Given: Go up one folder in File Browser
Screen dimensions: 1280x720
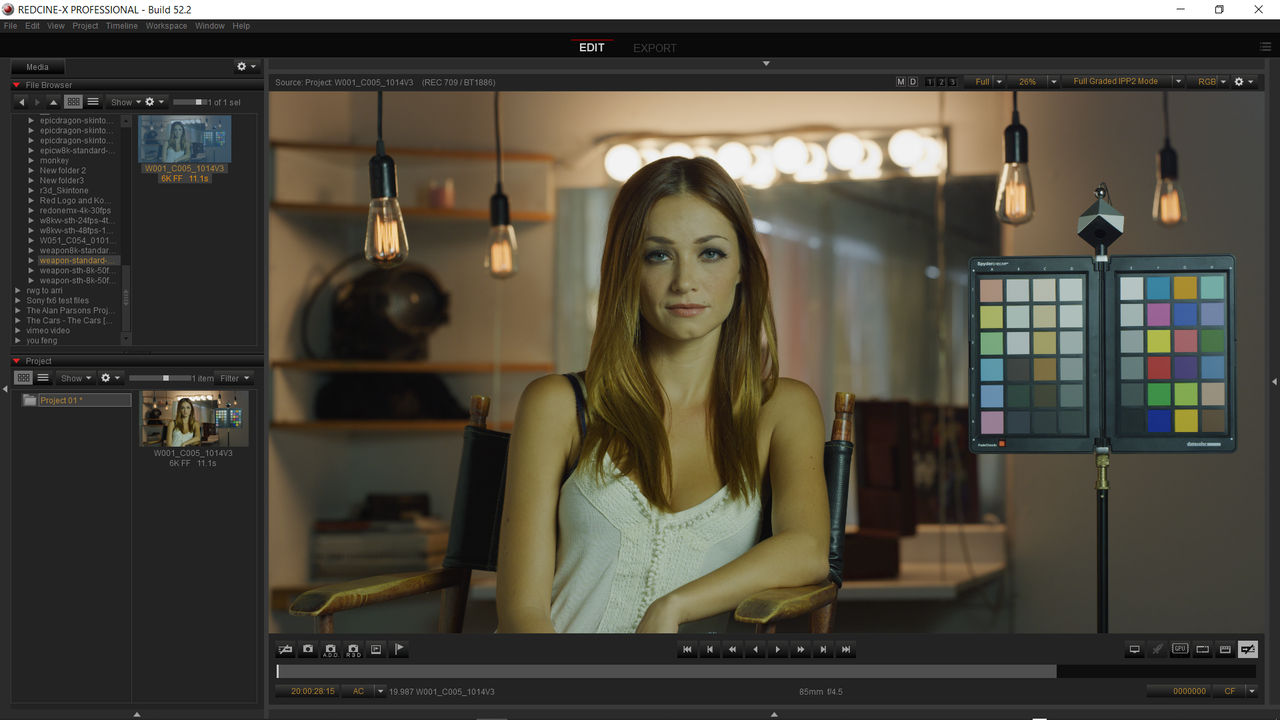Looking at the screenshot, I should (x=54, y=102).
